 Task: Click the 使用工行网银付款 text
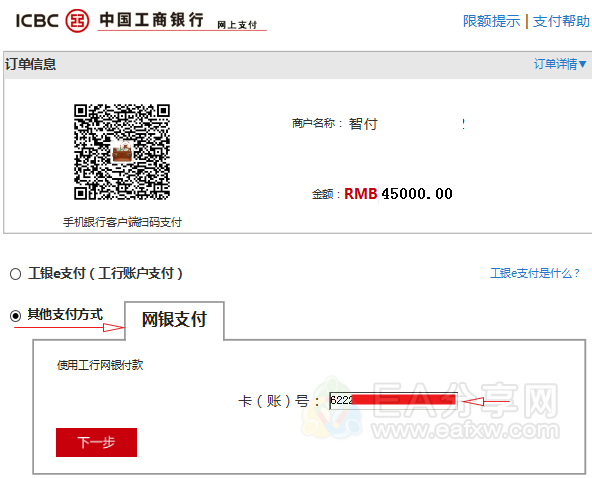(x=100, y=365)
